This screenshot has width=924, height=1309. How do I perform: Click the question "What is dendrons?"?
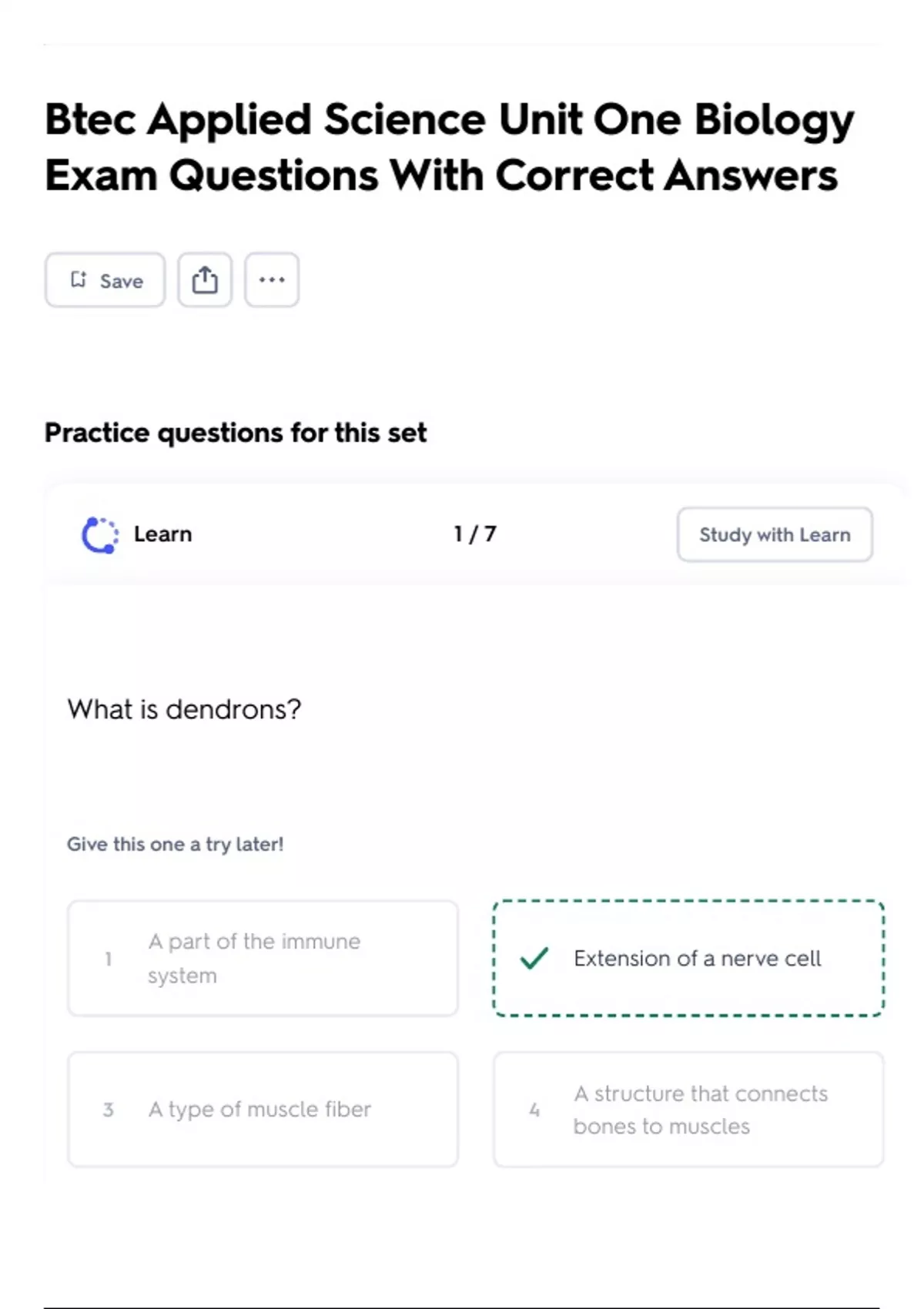pyautogui.click(x=185, y=709)
